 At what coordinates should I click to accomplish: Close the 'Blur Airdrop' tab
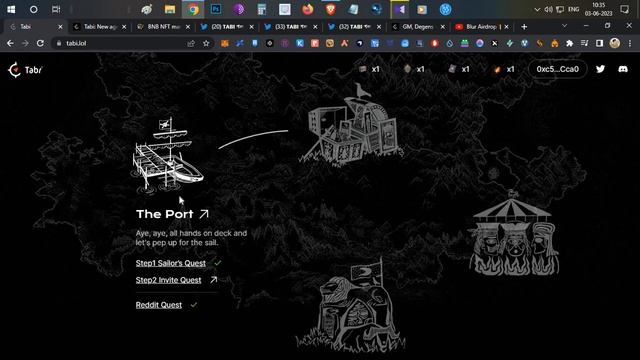pos(507,27)
